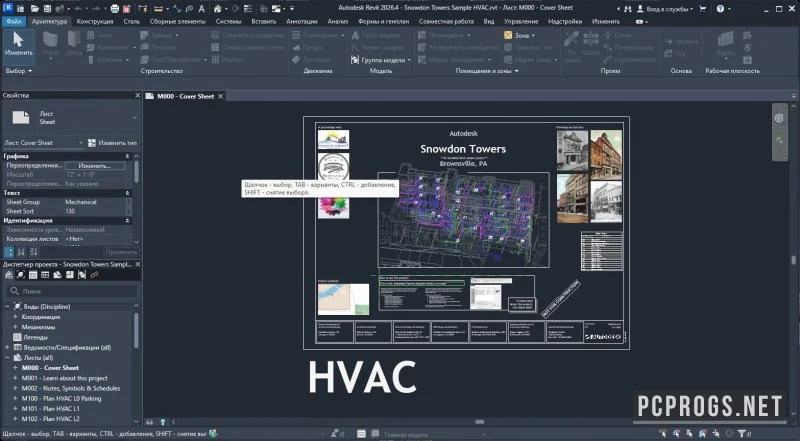
Task: Click the orange link icon in Project Browser
Action: [x=94, y=275]
